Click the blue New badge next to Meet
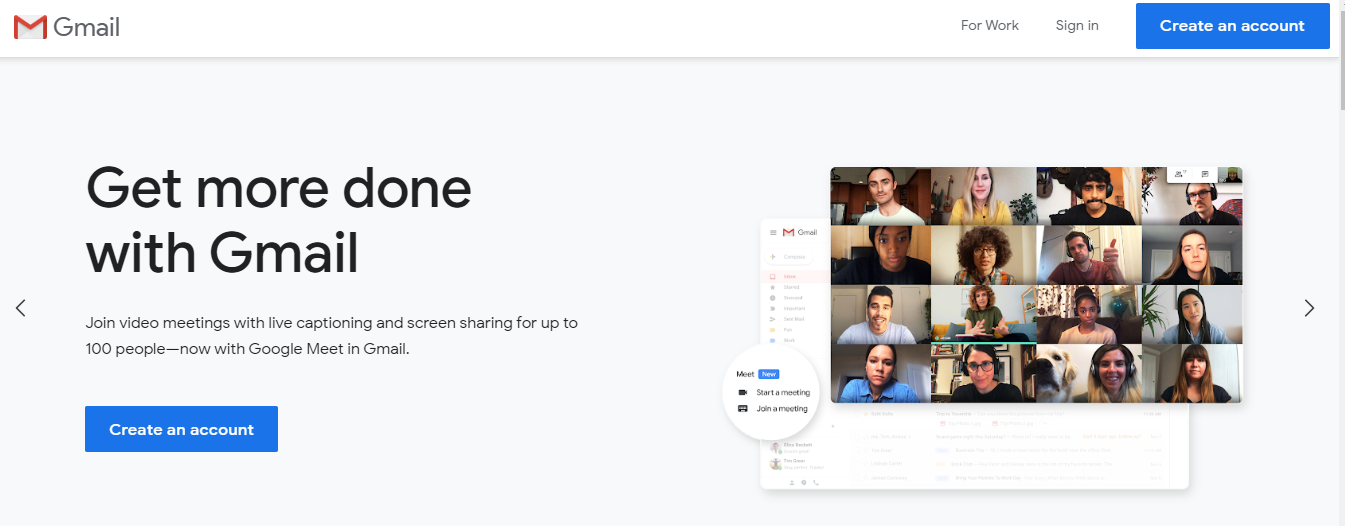Image resolution: width=1345 pixels, height=526 pixels. [768, 374]
